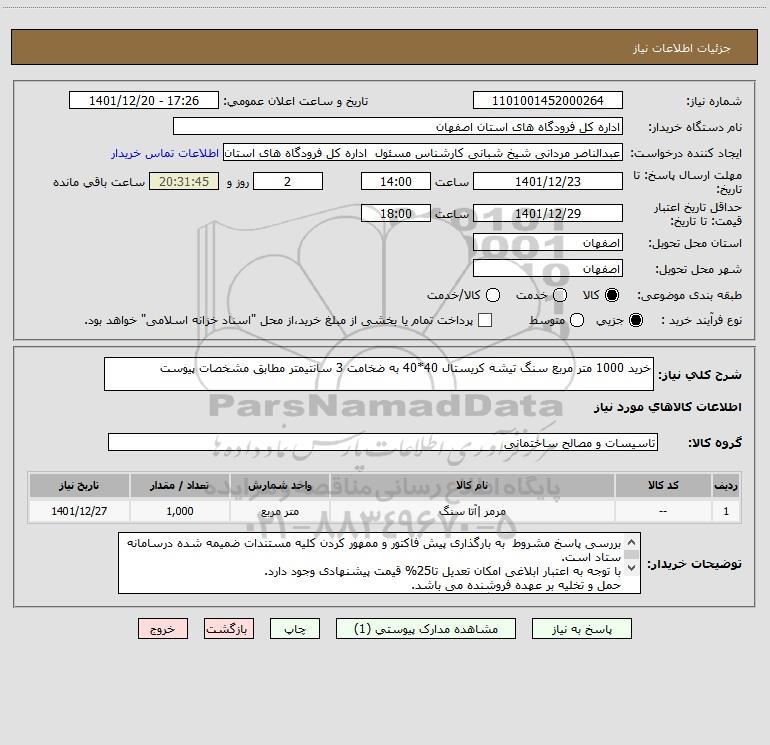Image resolution: width=770 pixels, height=745 pixels.
Task: Click the بازگشت back button
Action: tap(229, 629)
